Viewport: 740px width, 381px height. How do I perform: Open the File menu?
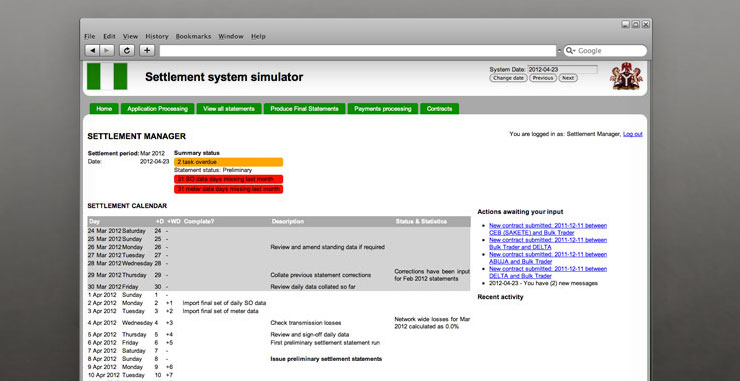click(90, 36)
